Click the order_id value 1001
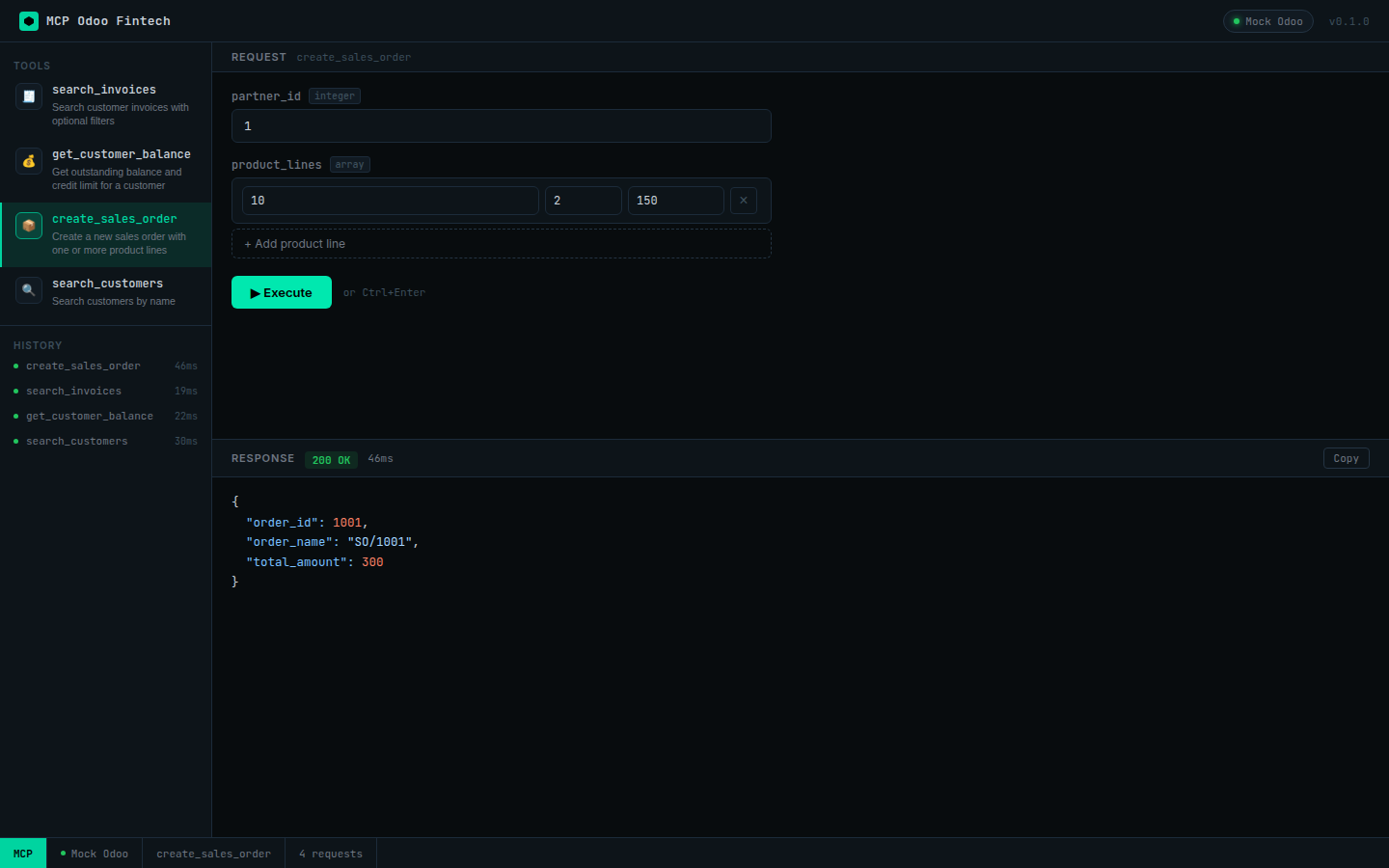 point(347,523)
